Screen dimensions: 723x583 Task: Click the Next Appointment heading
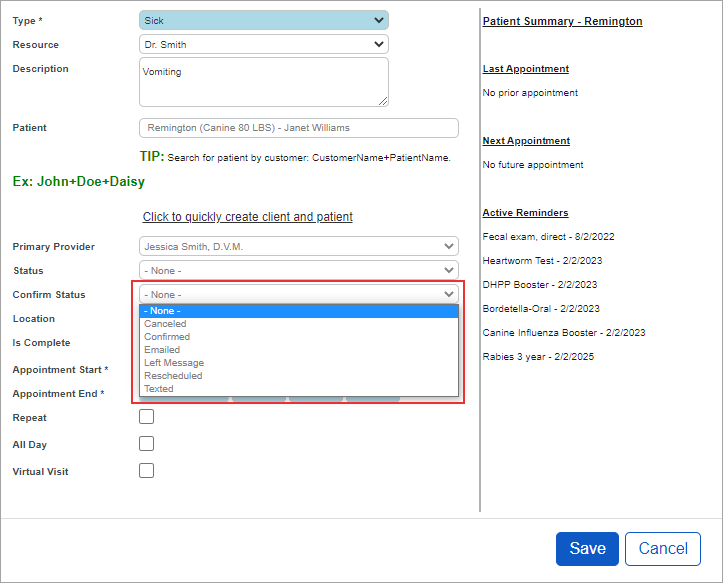tap(526, 141)
